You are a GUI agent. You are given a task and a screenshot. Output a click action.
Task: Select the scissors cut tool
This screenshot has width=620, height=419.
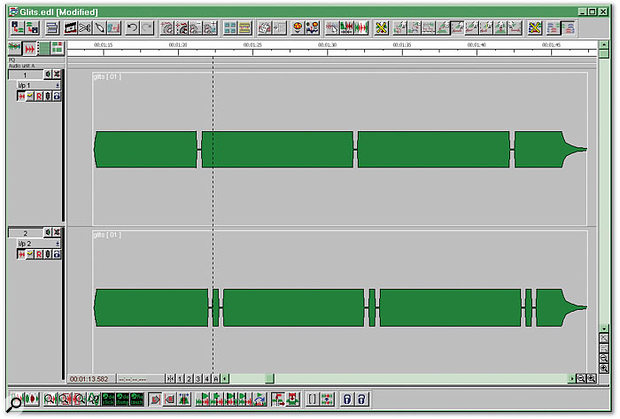[x=85, y=28]
